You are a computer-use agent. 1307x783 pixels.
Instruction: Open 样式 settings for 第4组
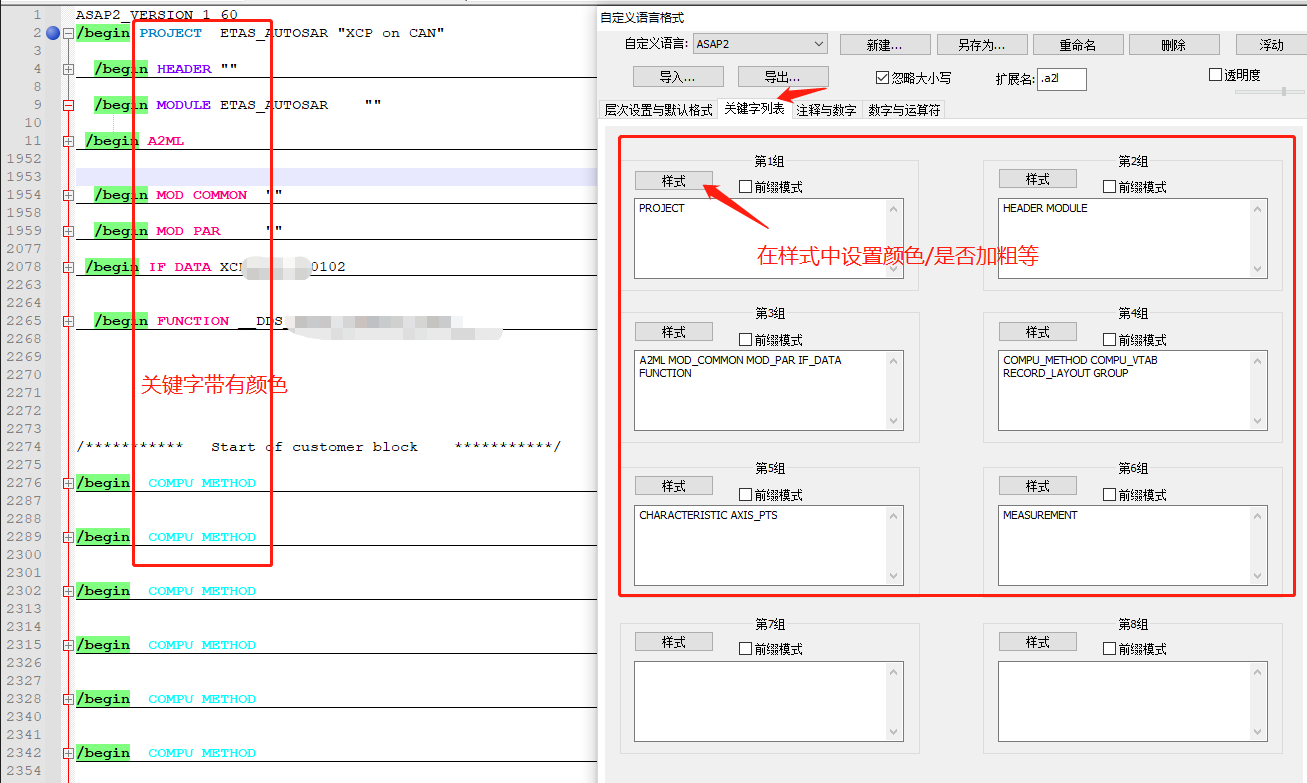pos(1038,331)
